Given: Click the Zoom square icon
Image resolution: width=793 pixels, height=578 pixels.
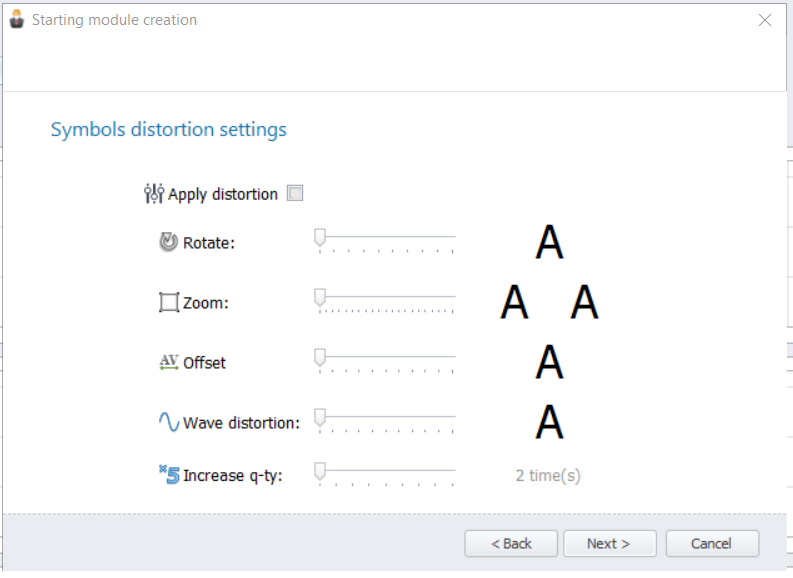Looking at the screenshot, I should pos(168,302).
